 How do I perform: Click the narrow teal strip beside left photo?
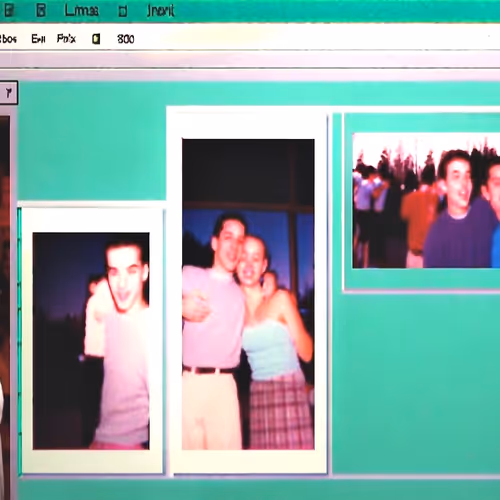coord(19,340)
